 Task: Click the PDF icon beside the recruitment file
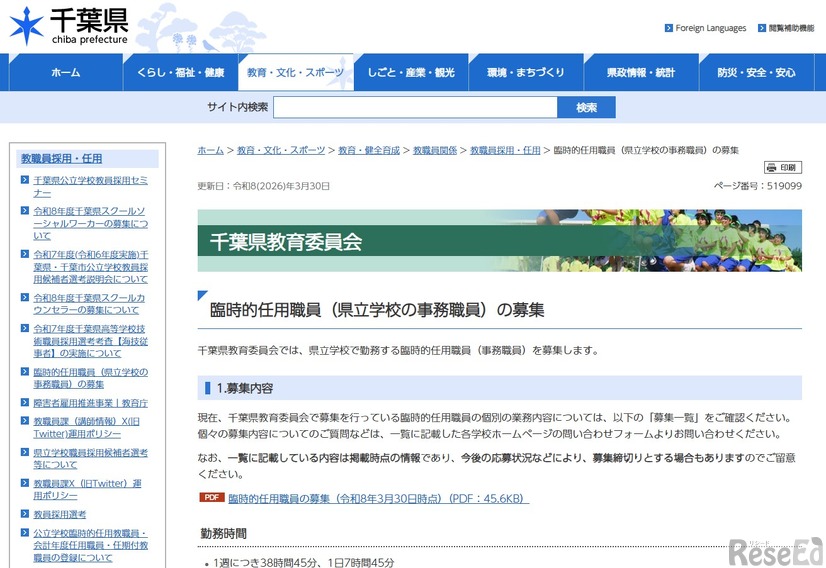coord(212,497)
